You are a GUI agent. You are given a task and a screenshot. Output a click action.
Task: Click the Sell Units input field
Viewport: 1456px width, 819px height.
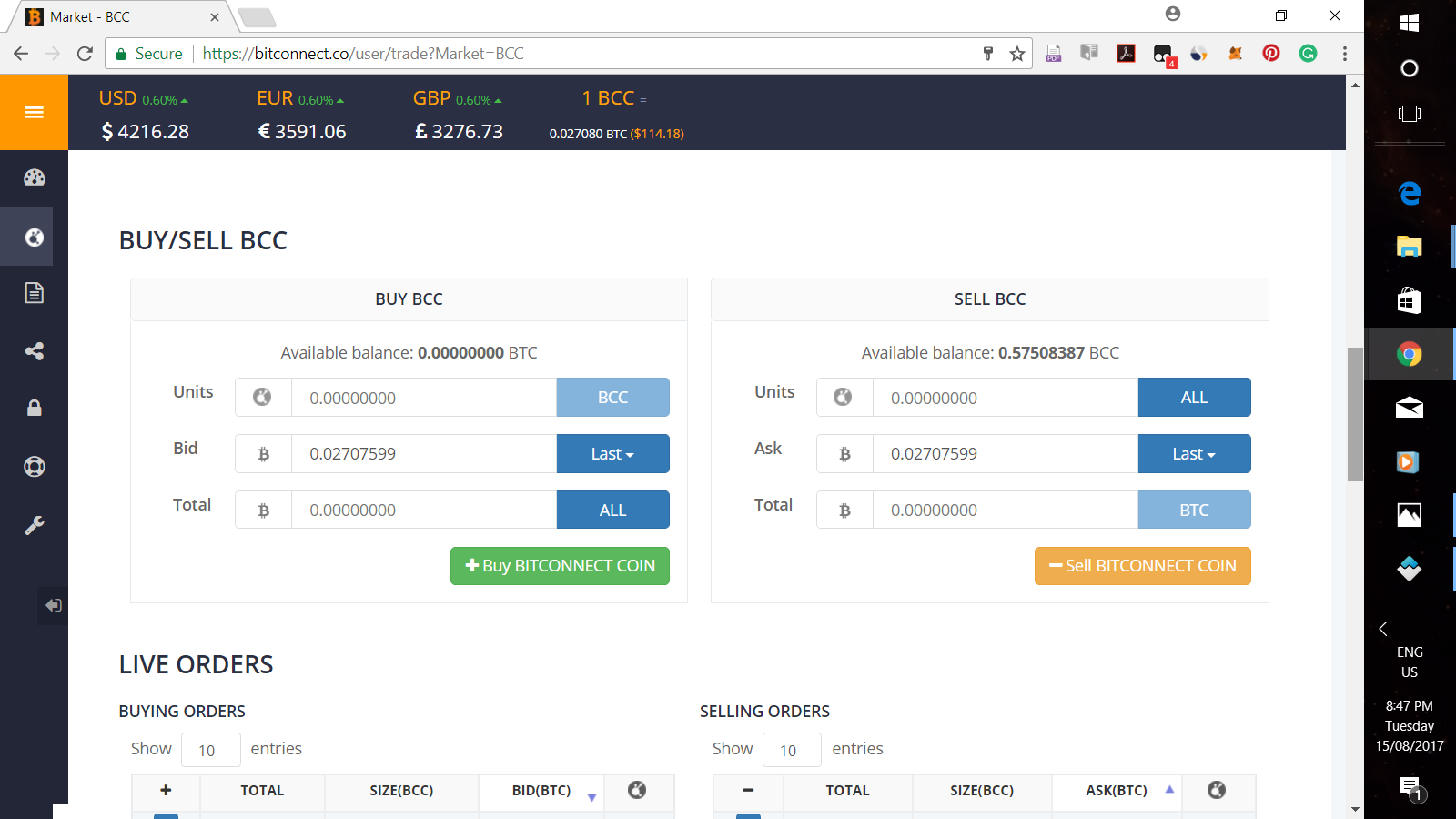click(x=1006, y=398)
